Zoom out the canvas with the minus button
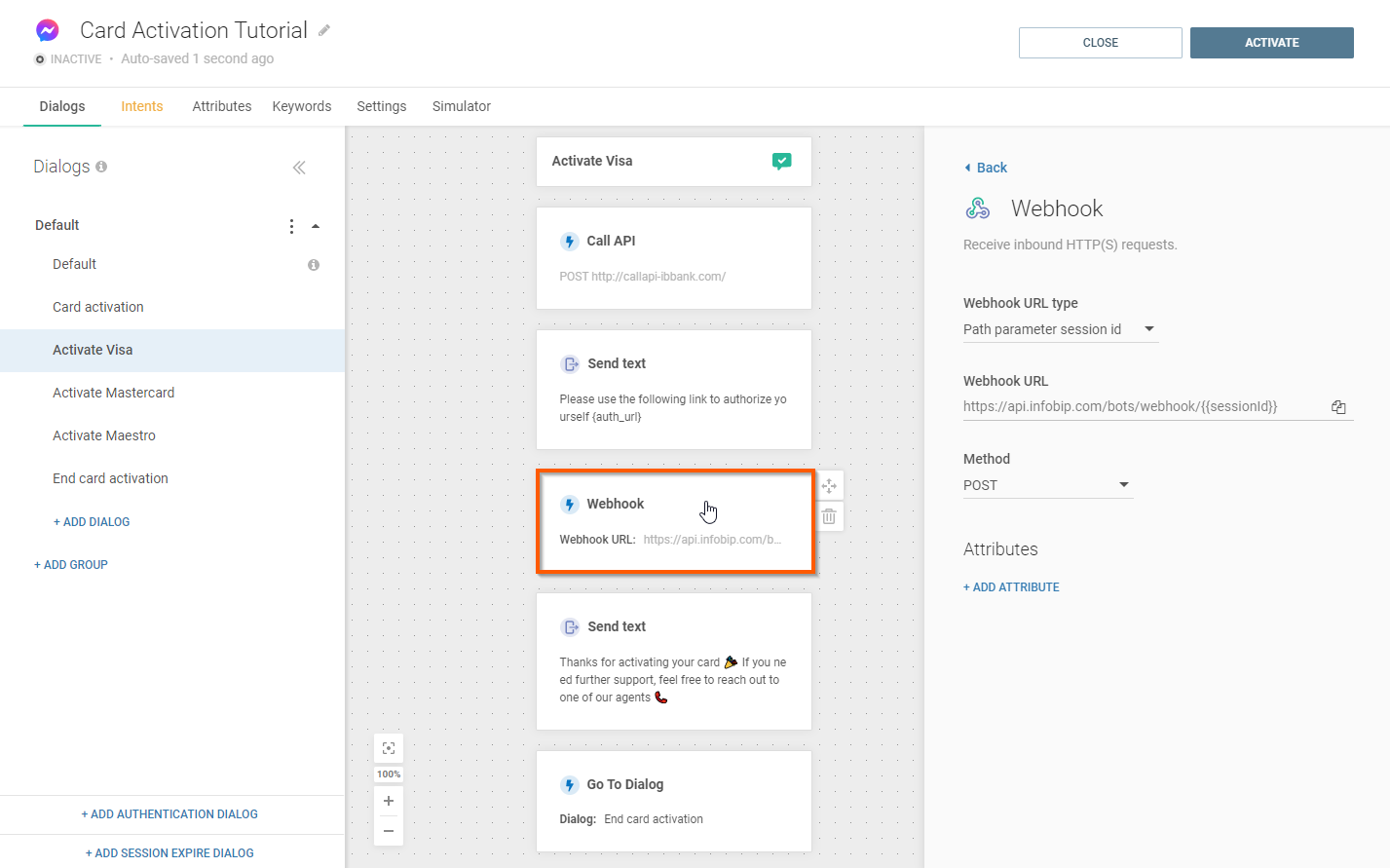 [x=389, y=831]
